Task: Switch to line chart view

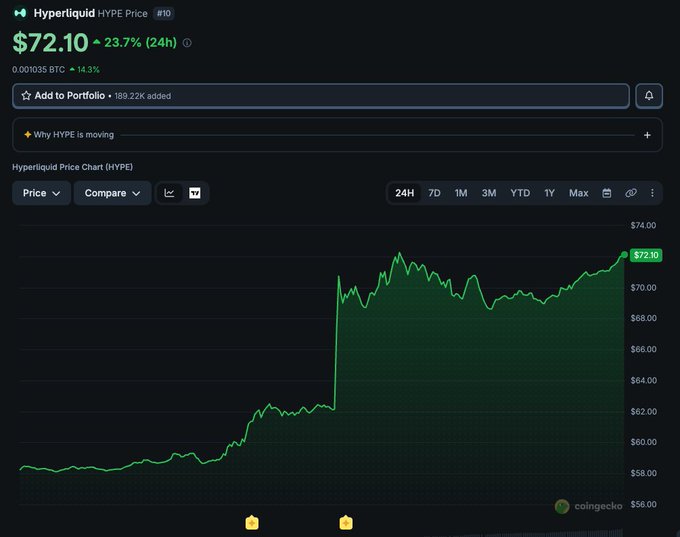Action: coord(169,193)
